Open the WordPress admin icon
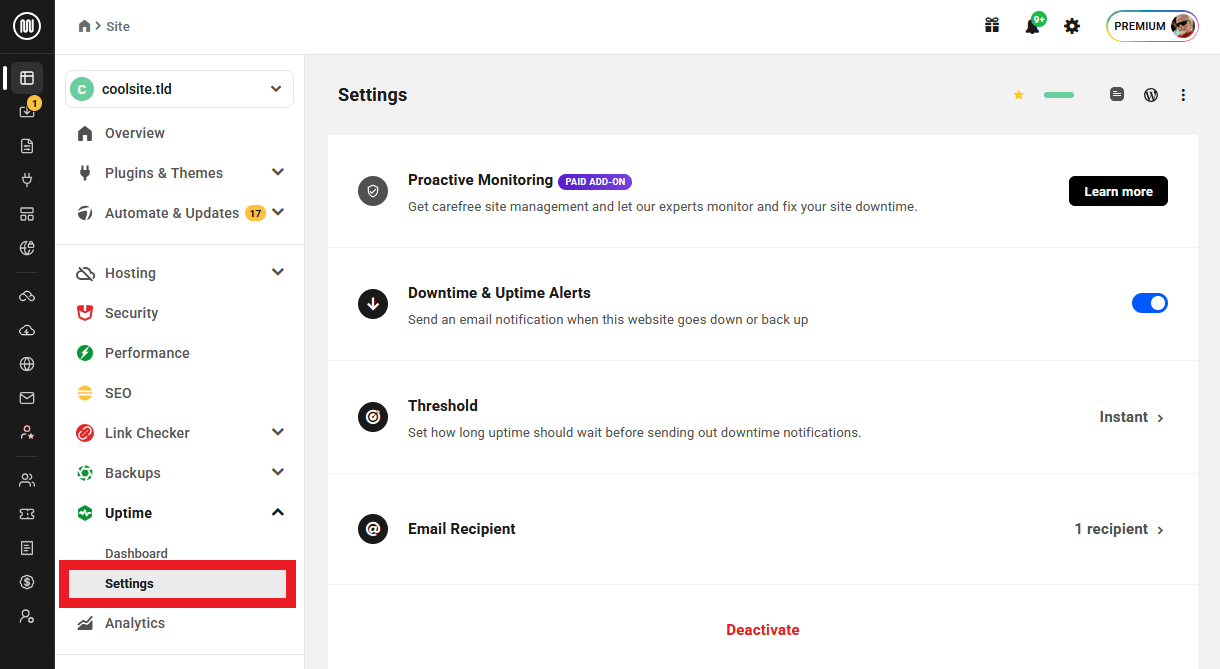Image resolution: width=1220 pixels, height=669 pixels. (x=1151, y=95)
